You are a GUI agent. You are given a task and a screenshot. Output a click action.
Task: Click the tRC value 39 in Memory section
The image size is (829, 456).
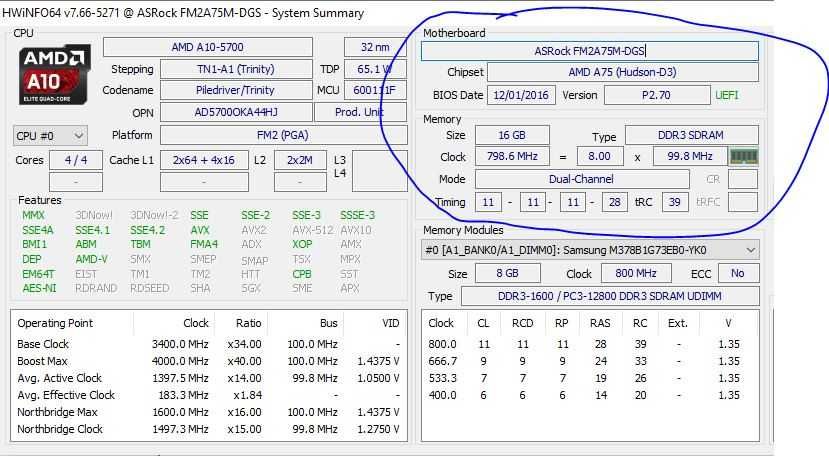pos(675,202)
